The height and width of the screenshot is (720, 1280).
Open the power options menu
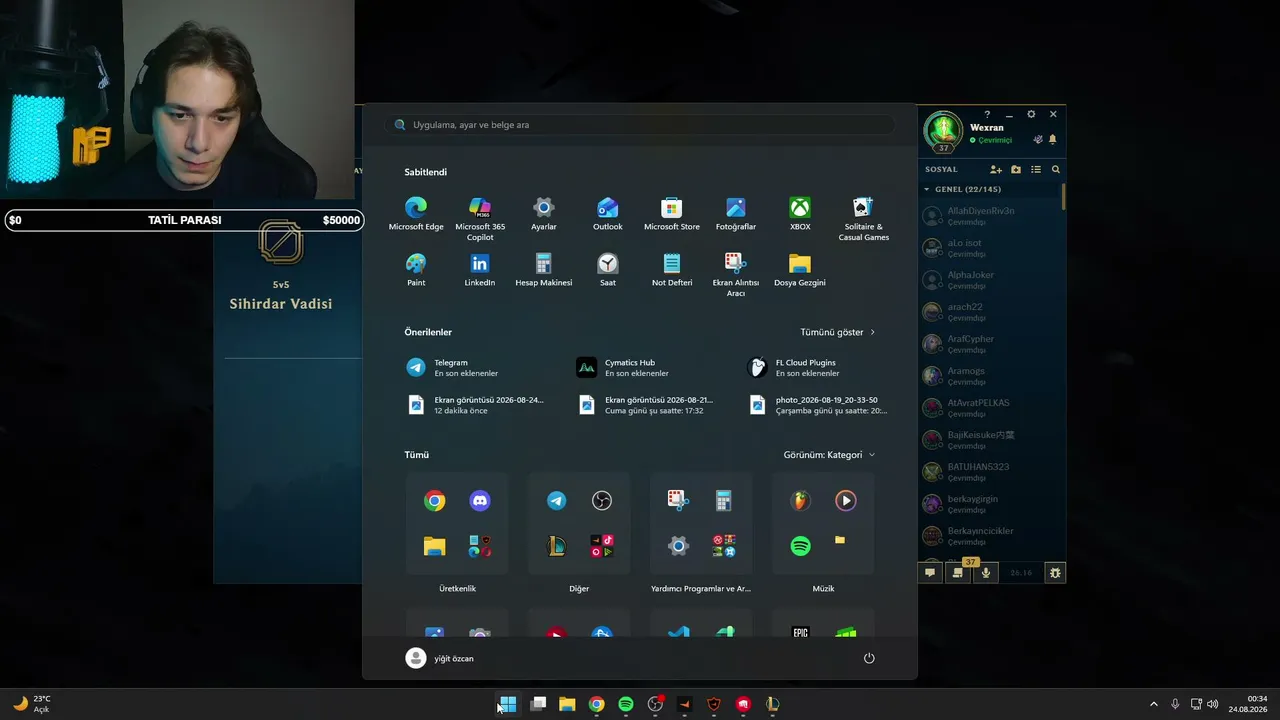coord(869,658)
